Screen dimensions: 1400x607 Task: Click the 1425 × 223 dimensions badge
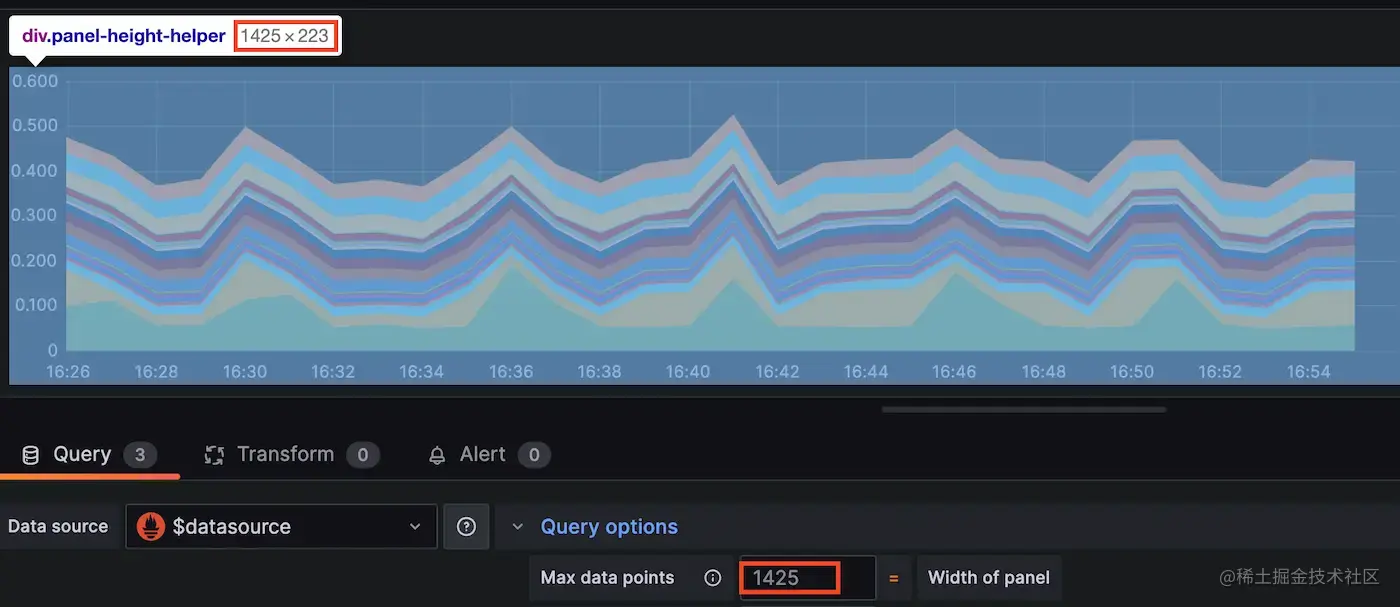(286, 34)
